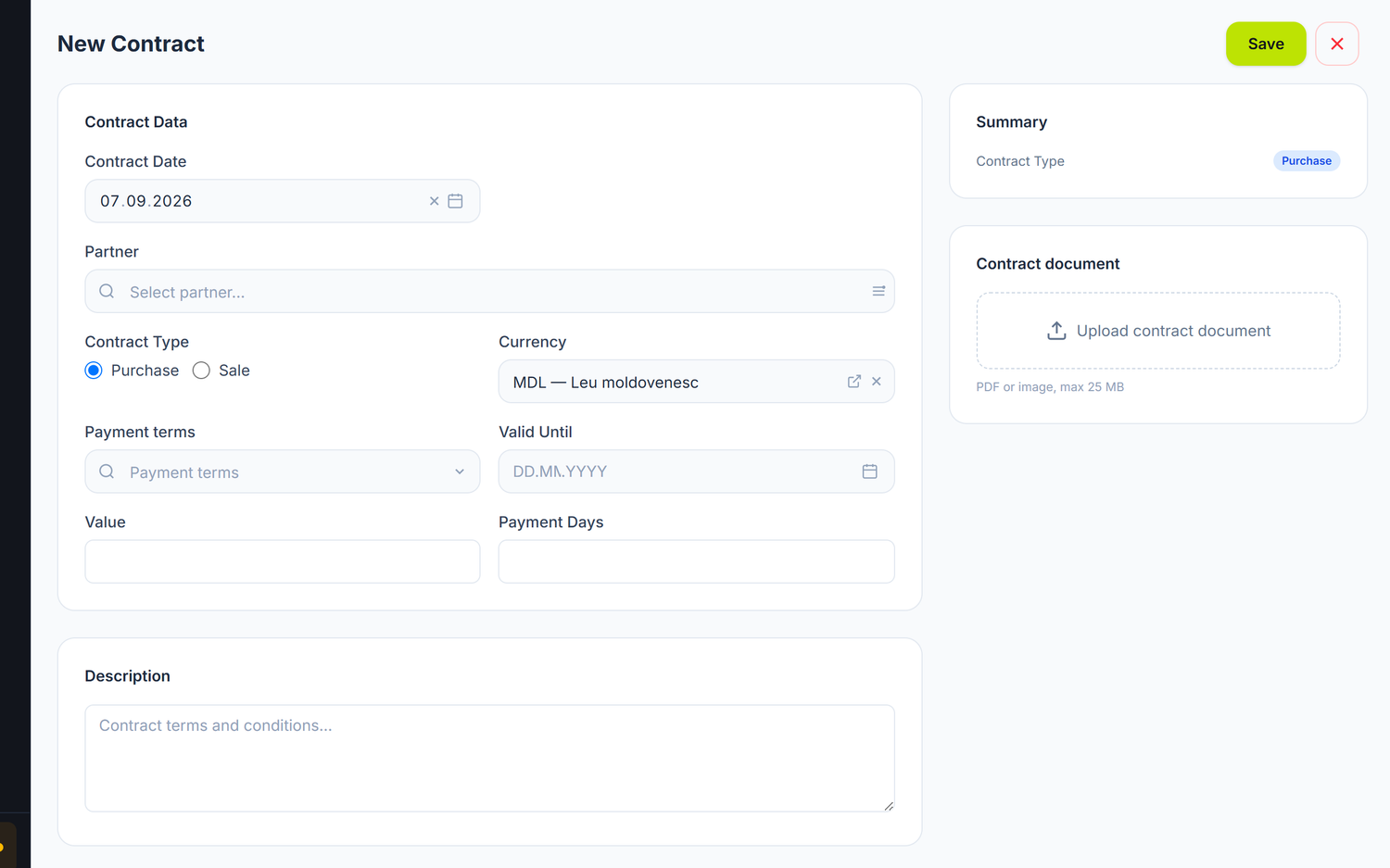The width and height of the screenshot is (1390, 868).
Task: Open the Select partner combo box
Action: pyautogui.click(x=489, y=291)
